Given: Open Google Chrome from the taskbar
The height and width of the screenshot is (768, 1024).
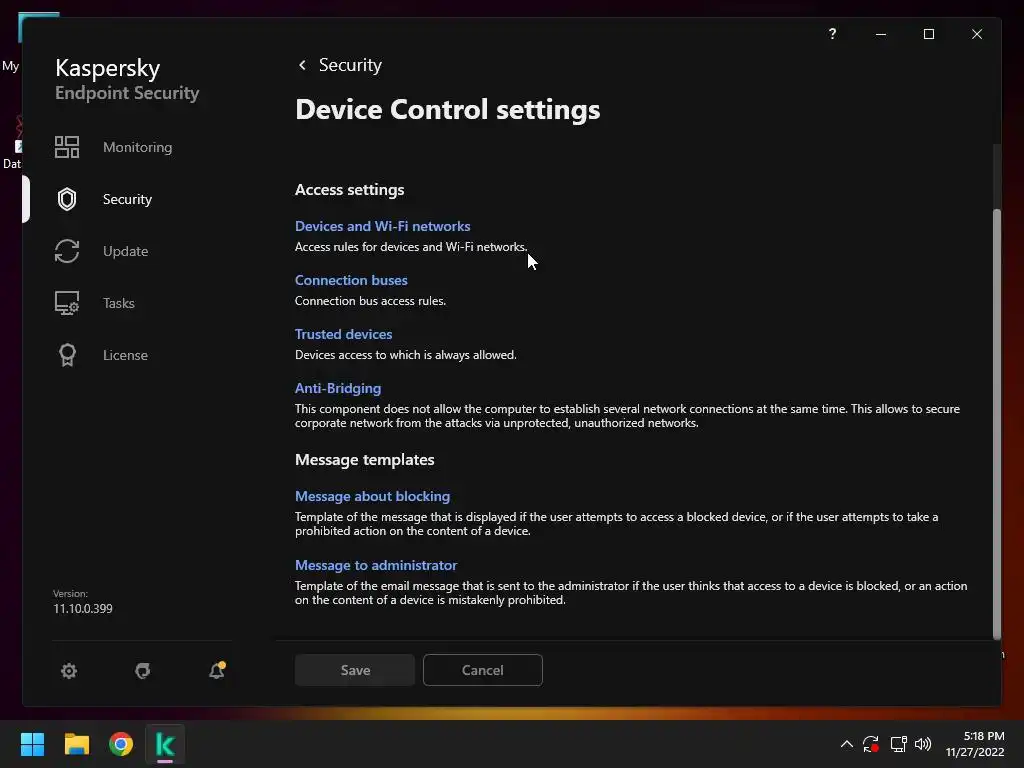Looking at the screenshot, I should point(121,744).
